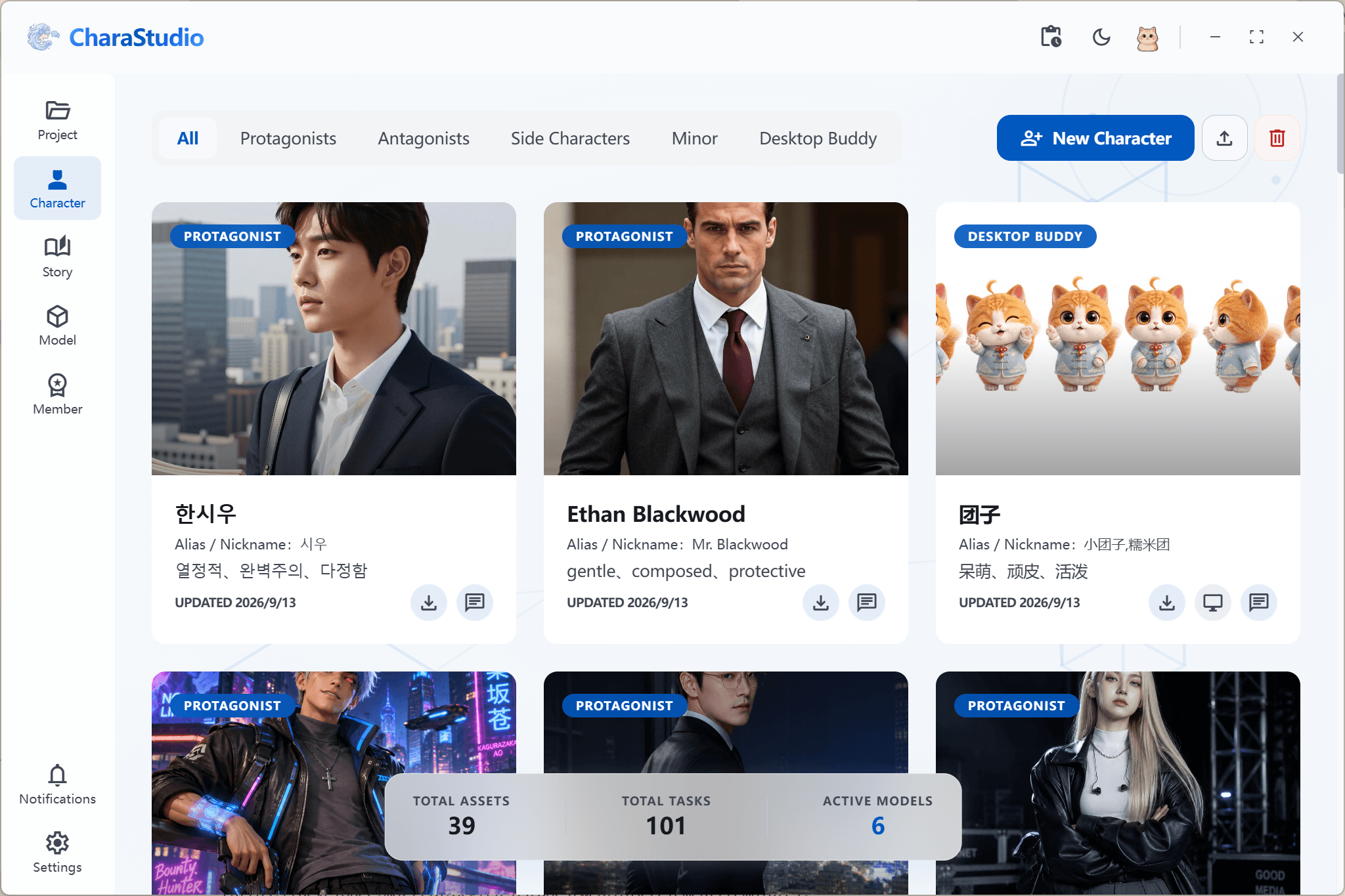Download the 한시우 character card
The height and width of the screenshot is (896, 1345).
[429, 603]
